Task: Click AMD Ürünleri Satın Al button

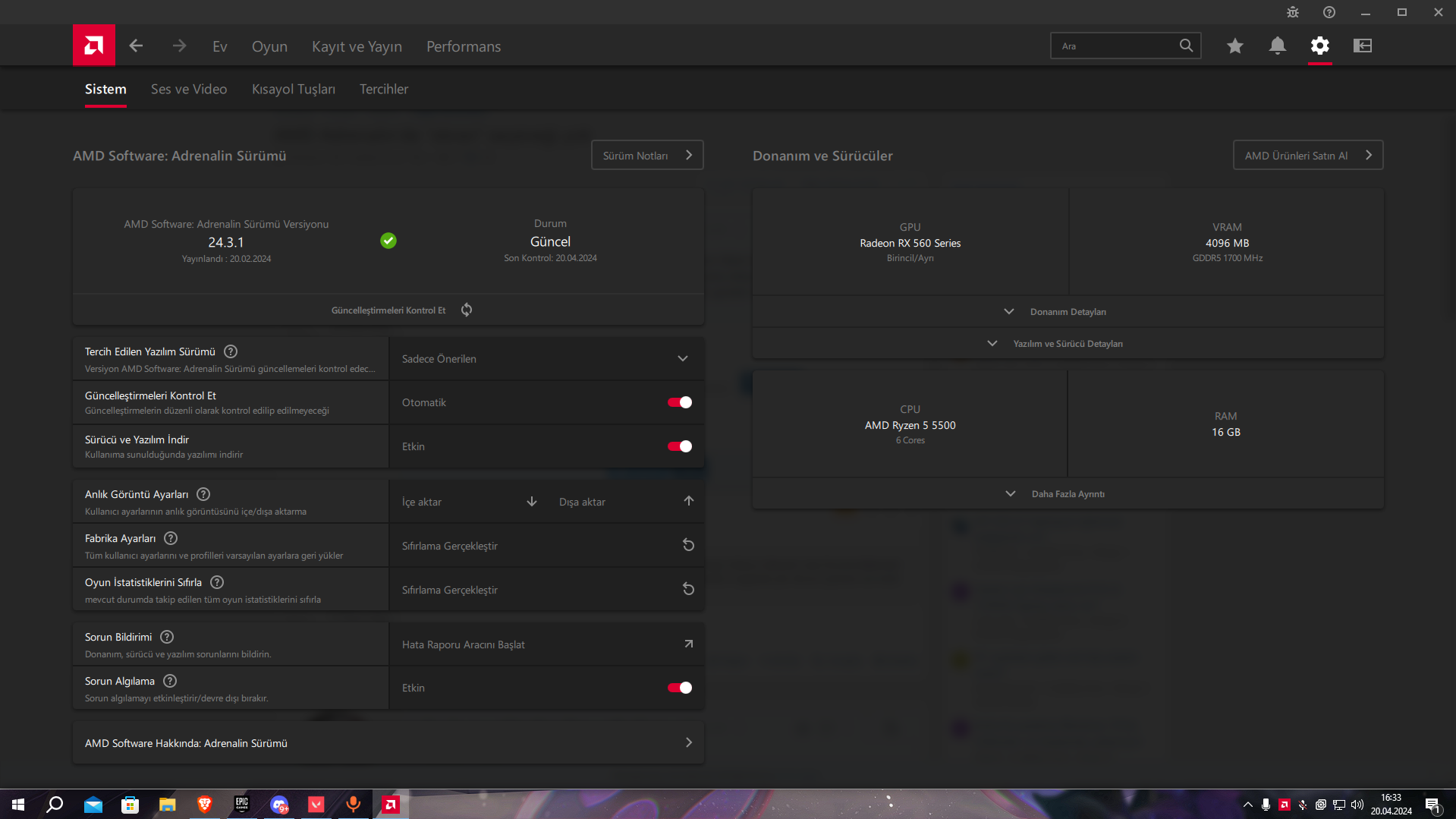Action: [x=1308, y=155]
